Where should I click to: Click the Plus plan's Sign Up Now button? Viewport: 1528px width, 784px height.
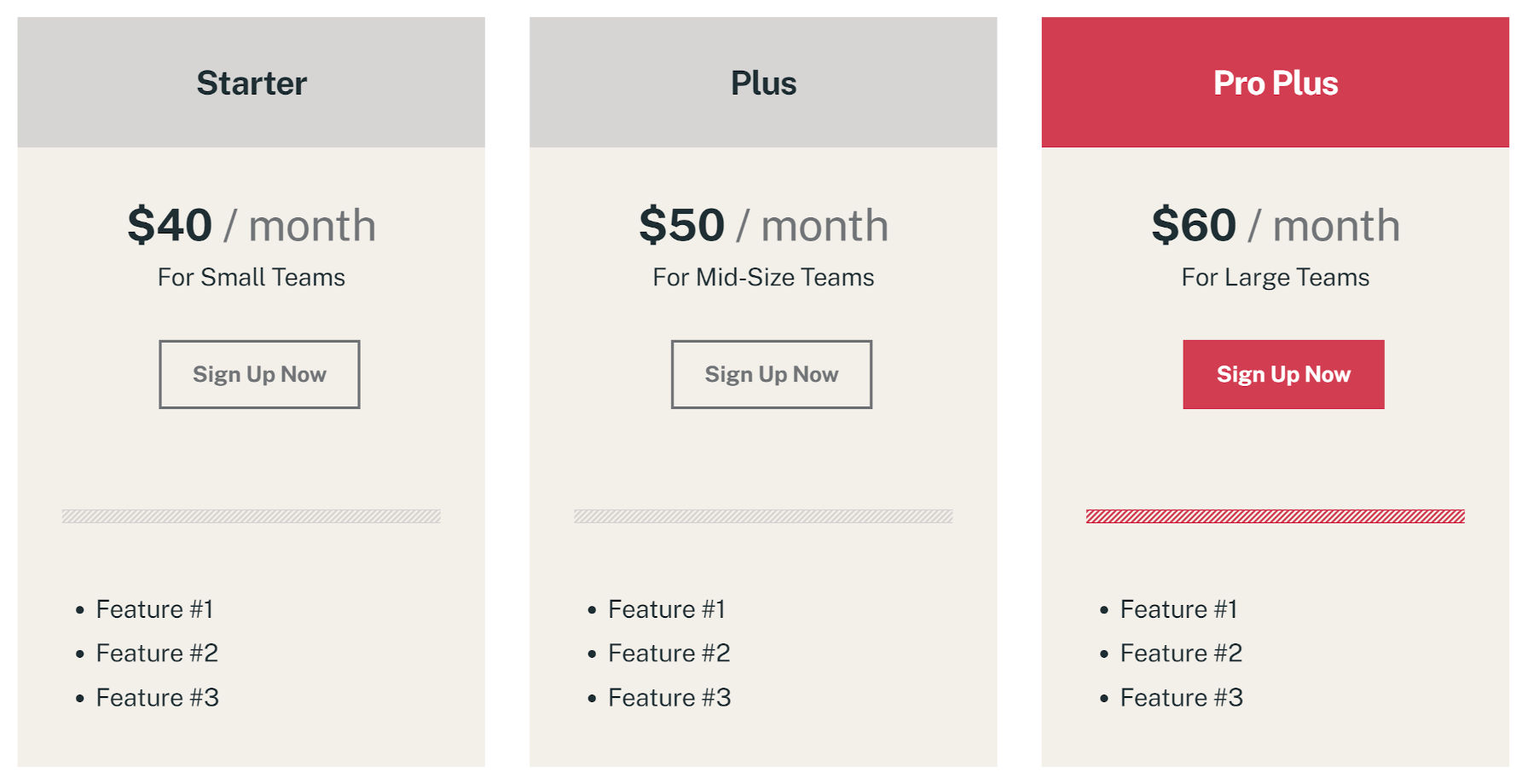pos(771,374)
